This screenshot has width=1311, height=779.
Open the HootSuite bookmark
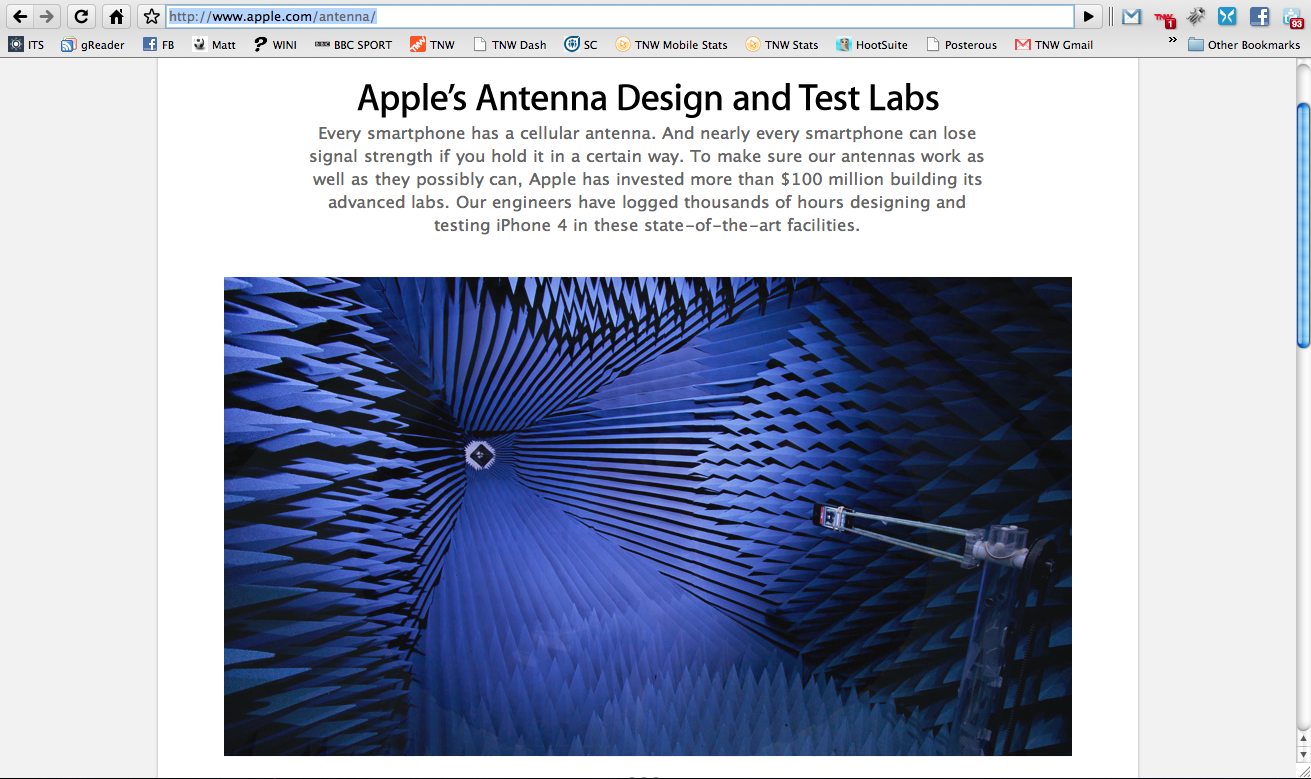click(x=872, y=45)
